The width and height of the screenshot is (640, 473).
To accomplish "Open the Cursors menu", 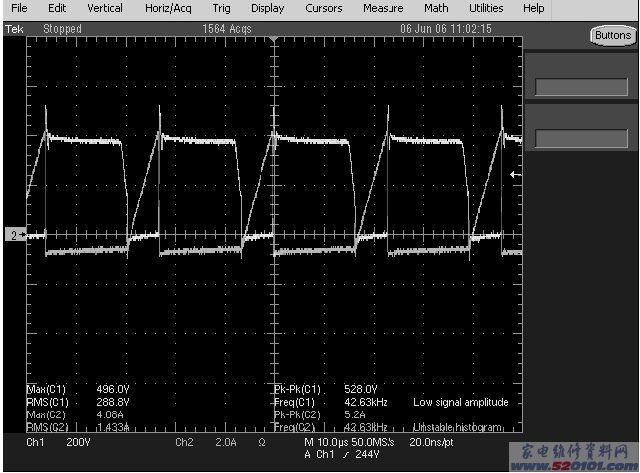I will pyautogui.click(x=323, y=8).
